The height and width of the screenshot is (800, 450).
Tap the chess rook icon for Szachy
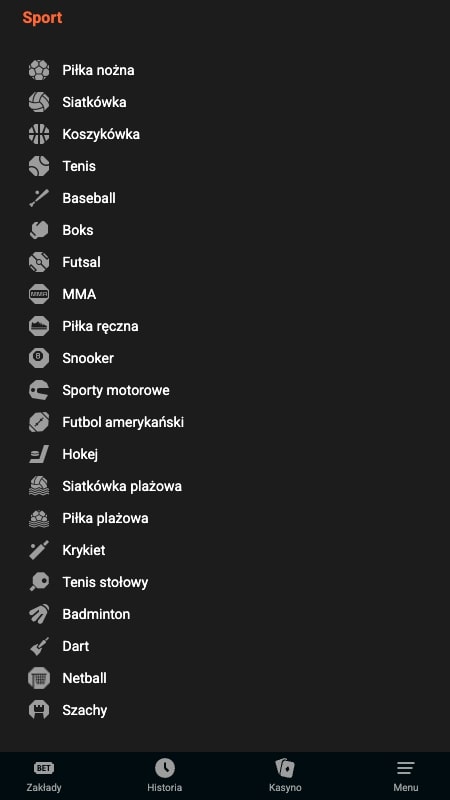click(x=39, y=710)
